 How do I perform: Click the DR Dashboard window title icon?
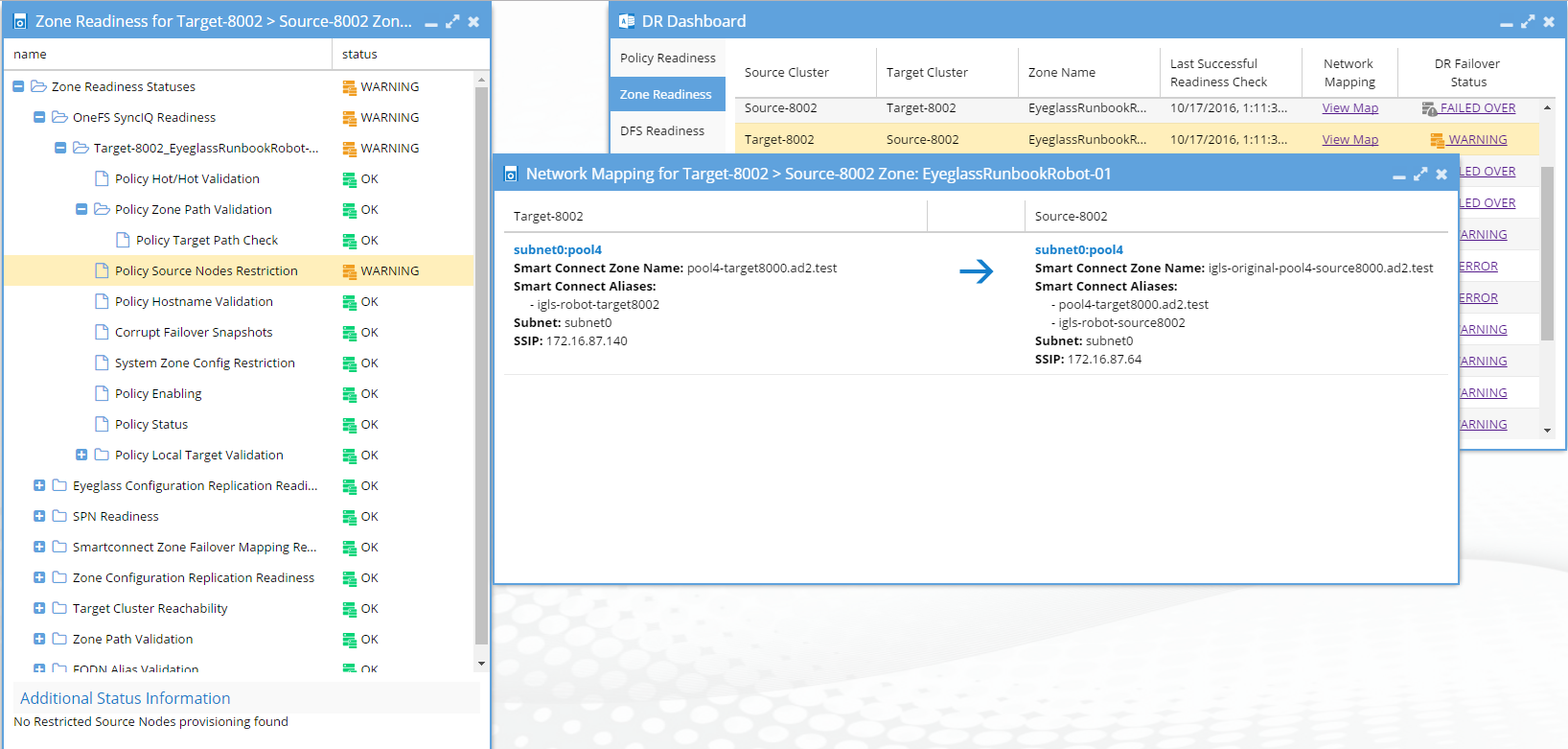[x=627, y=21]
